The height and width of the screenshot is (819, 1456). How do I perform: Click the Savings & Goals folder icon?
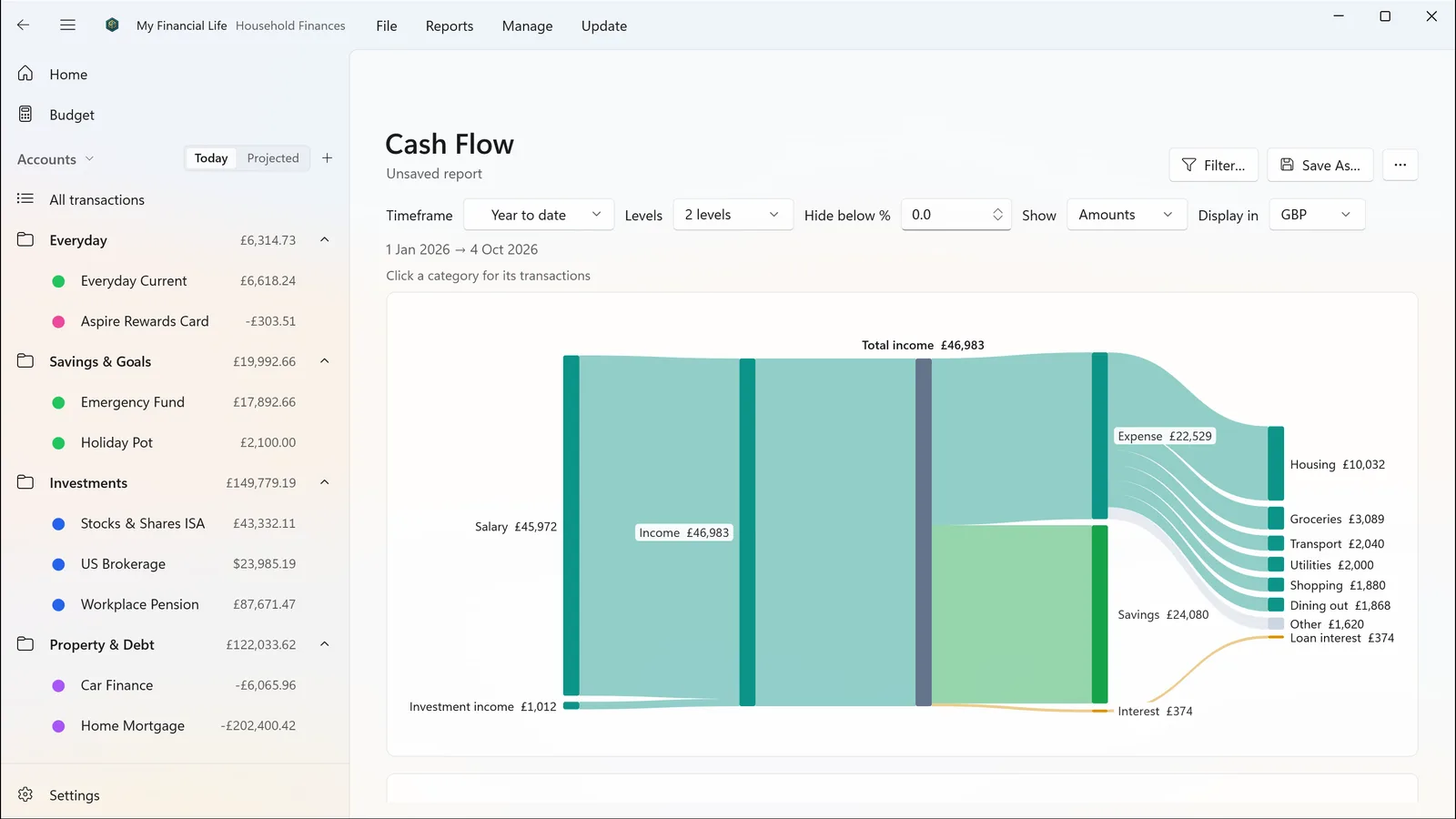tap(25, 361)
